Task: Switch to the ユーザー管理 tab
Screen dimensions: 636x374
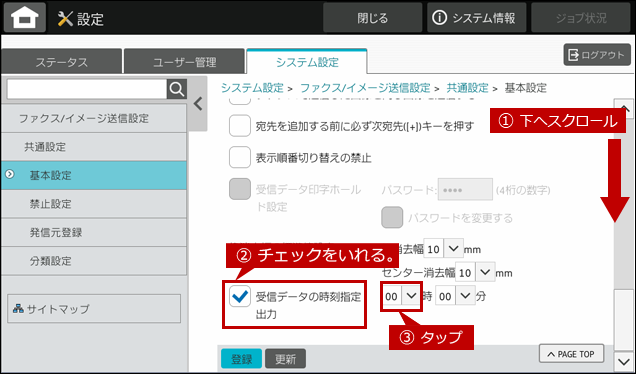Action: (x=184, y=62)
